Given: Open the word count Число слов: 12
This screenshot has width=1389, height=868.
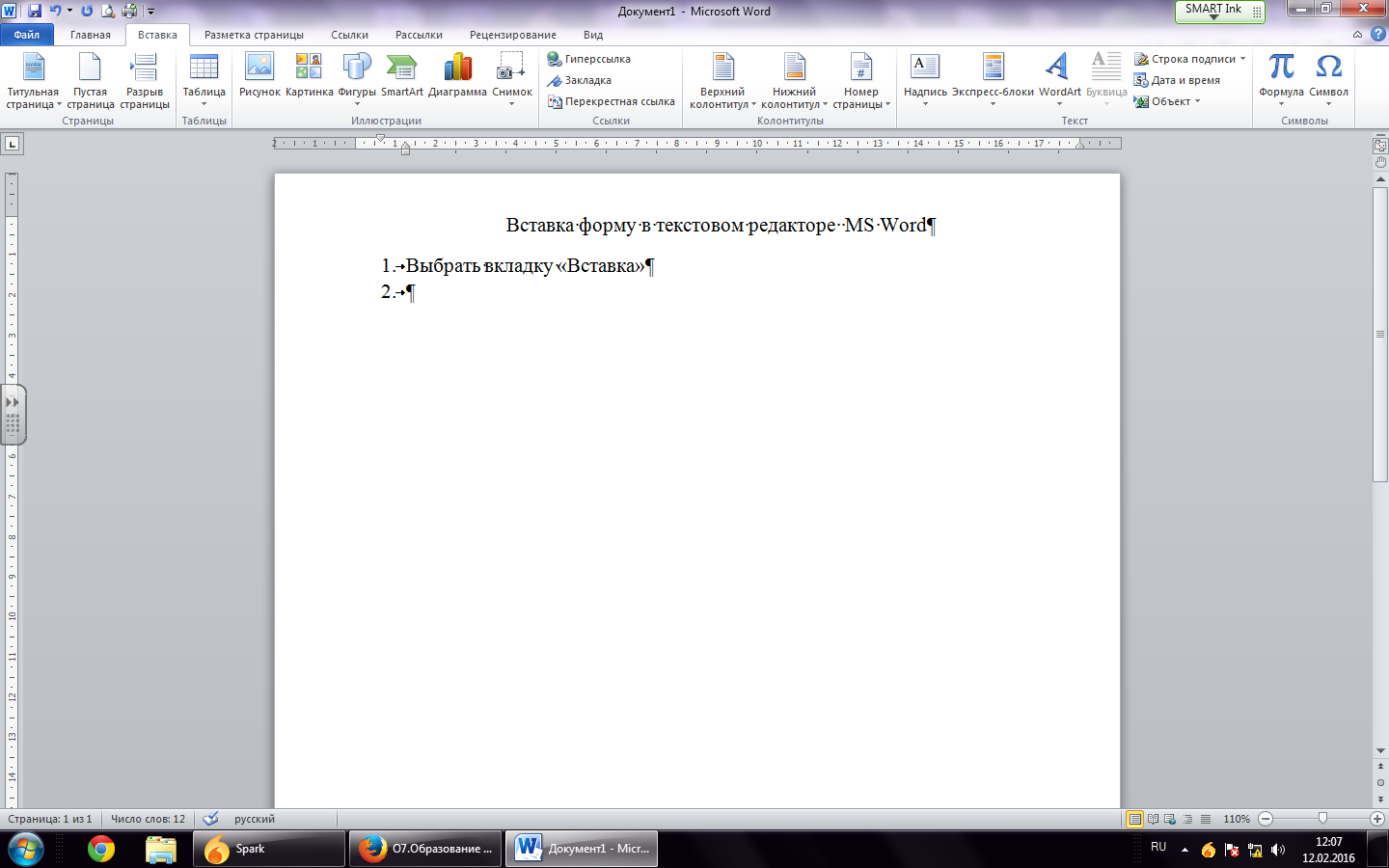Looking at the screenshot, I should (148, 819).
